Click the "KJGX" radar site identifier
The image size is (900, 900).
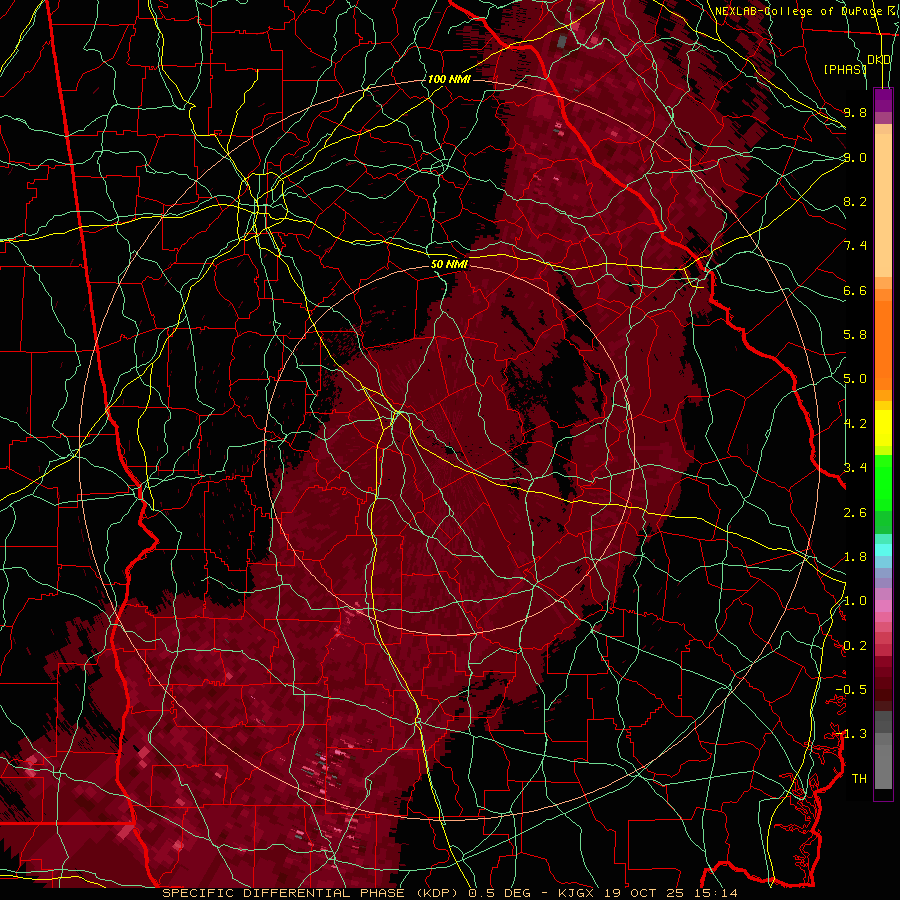click(x=577, y=893)
